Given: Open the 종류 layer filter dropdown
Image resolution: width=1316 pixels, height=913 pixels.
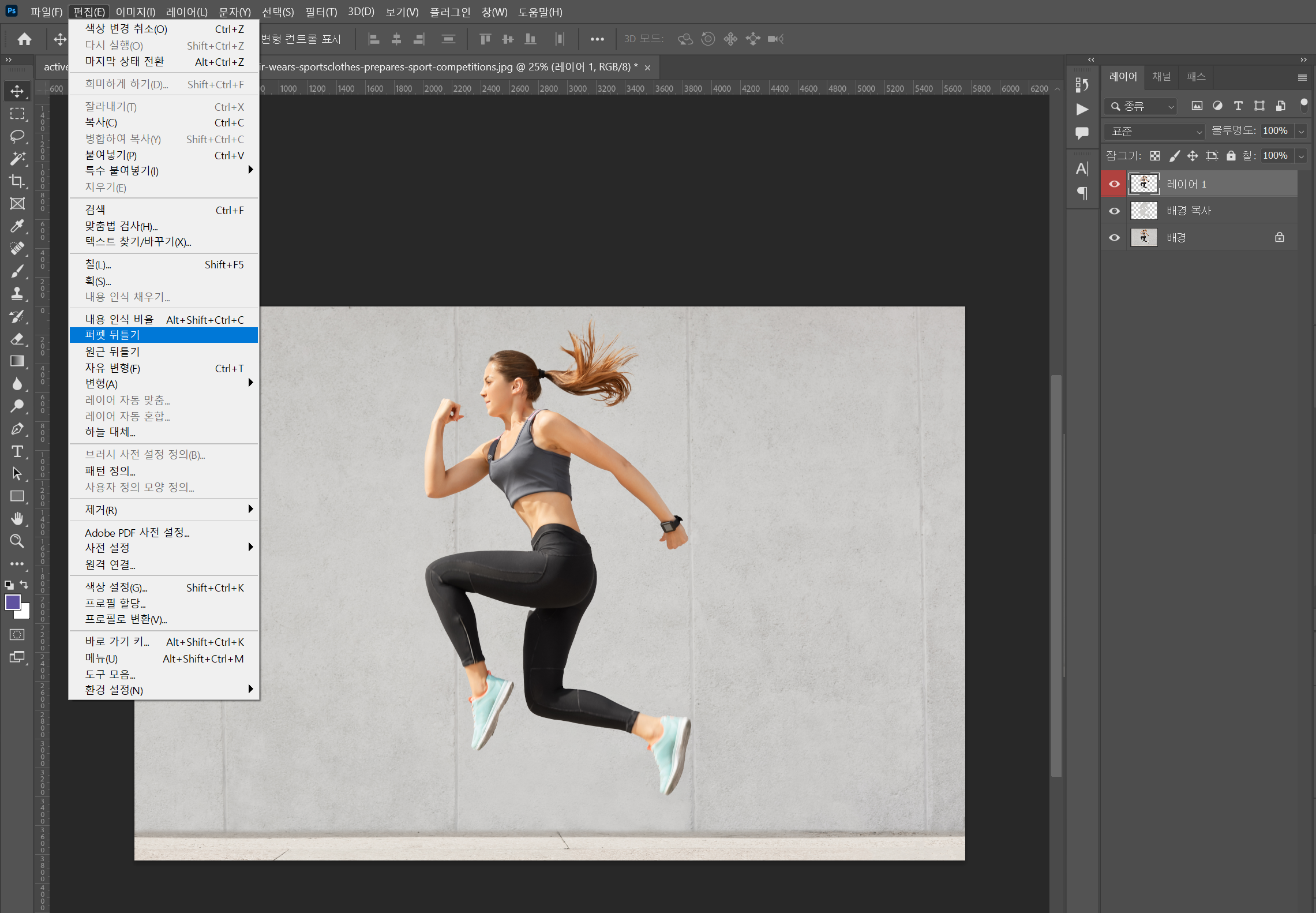Looking at the screenshot, I should click(1141, 106).
